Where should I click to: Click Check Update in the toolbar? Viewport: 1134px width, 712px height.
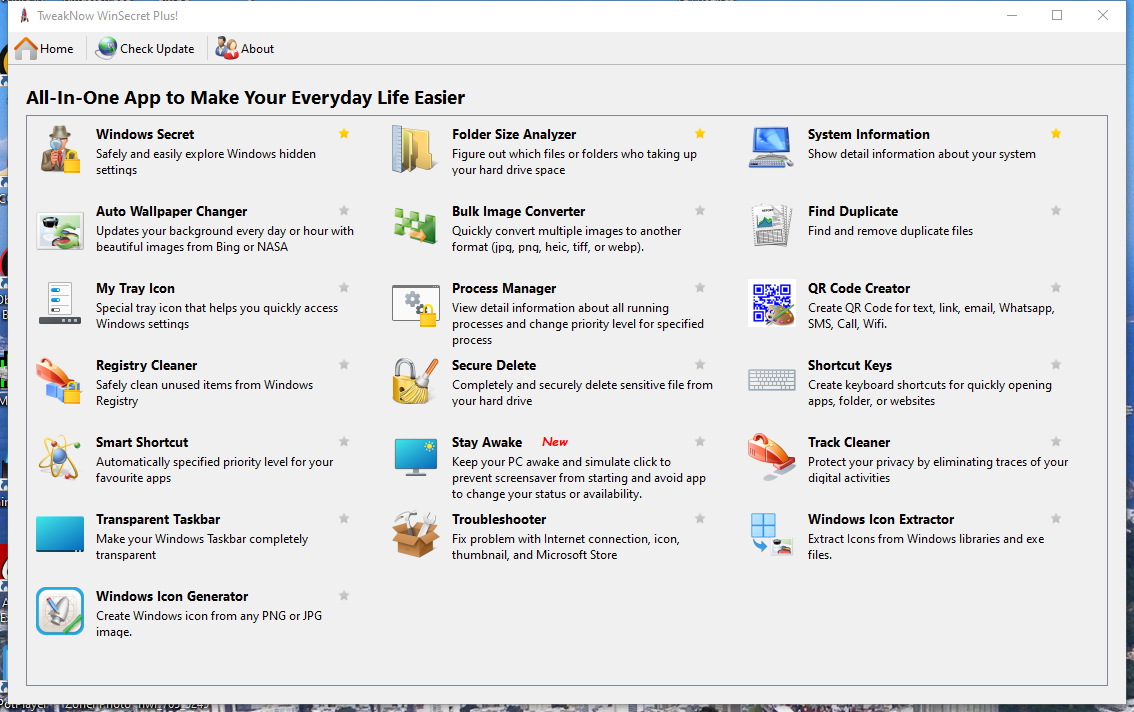click(x=146, y=48)
